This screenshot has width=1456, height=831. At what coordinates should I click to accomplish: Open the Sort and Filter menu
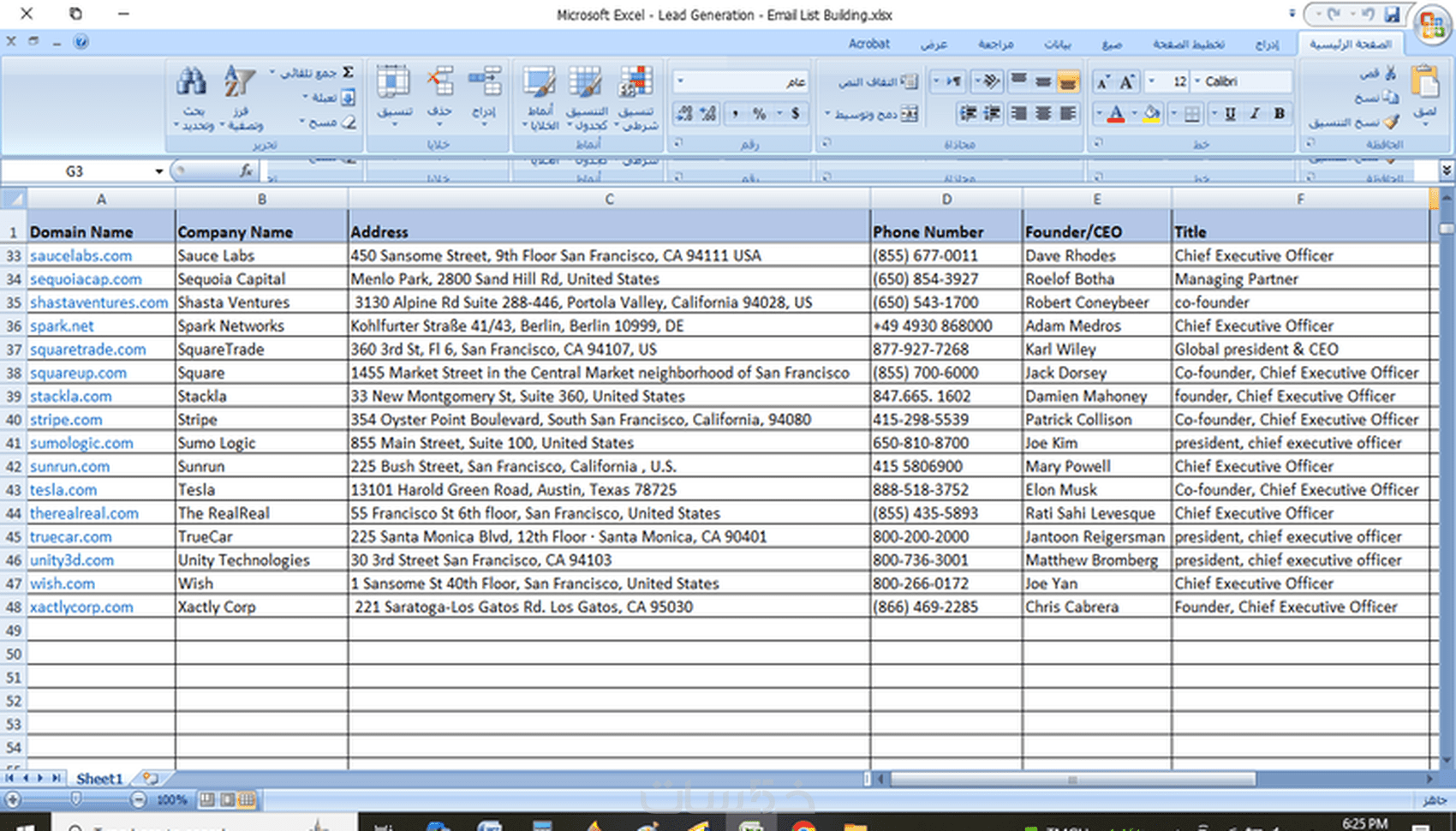click(x=242, y=99)
